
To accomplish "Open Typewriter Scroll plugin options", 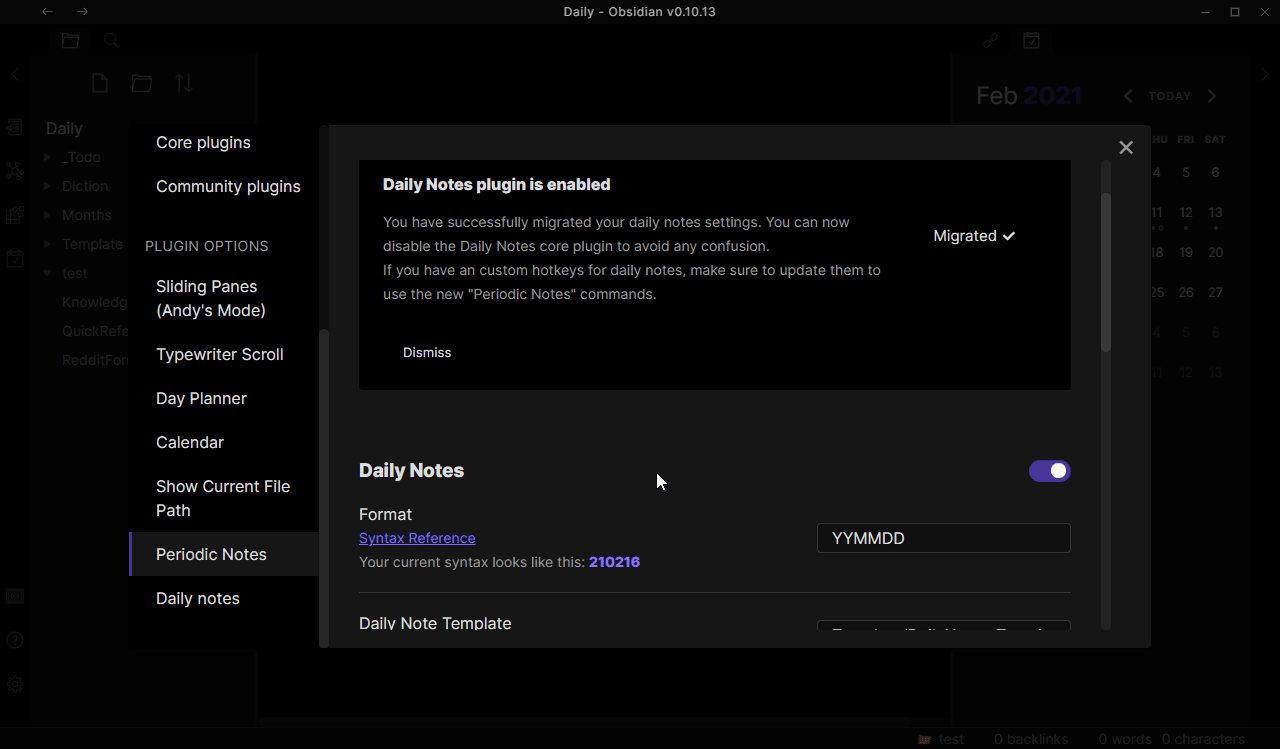I will pos(220,354).
